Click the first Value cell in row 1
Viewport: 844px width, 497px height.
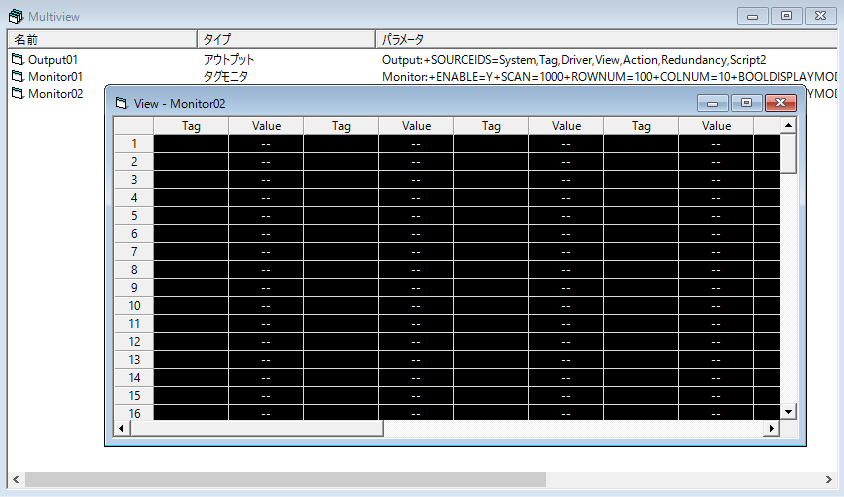point(266,144)
